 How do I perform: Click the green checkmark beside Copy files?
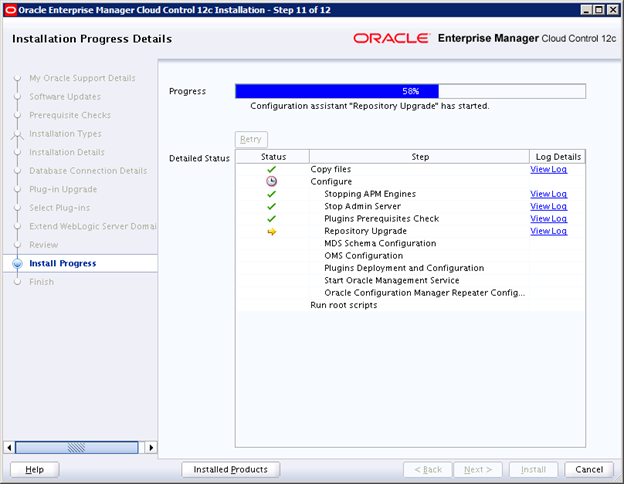coord(271,169)
